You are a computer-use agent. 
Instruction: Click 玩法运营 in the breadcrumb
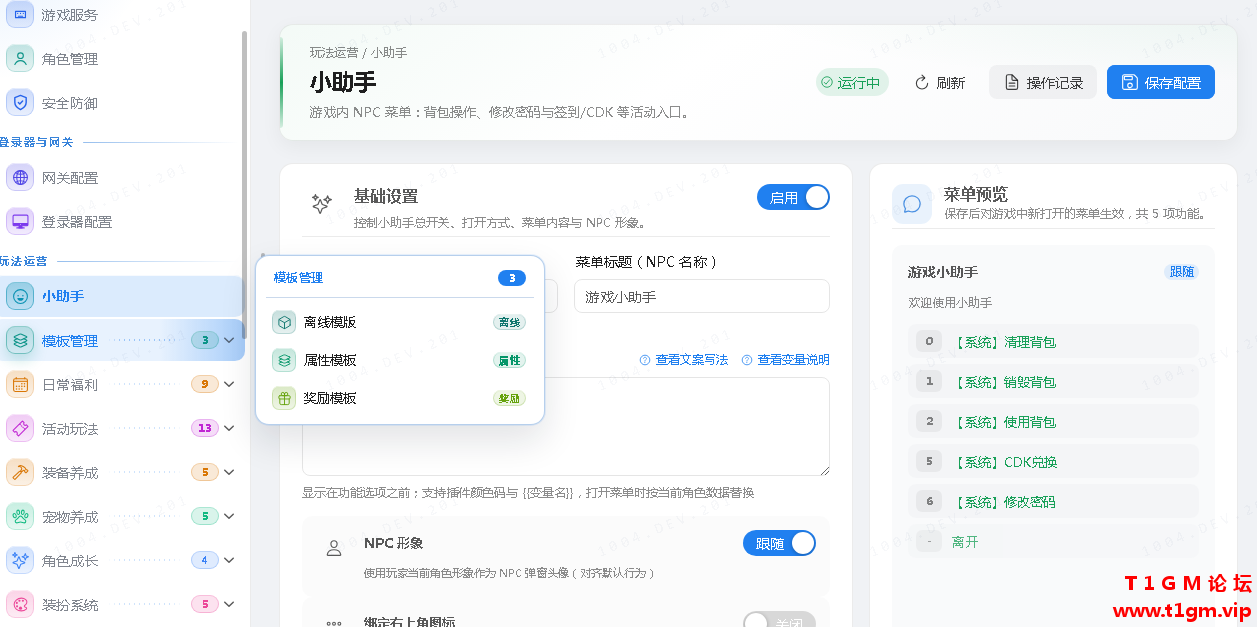(334, 52)
